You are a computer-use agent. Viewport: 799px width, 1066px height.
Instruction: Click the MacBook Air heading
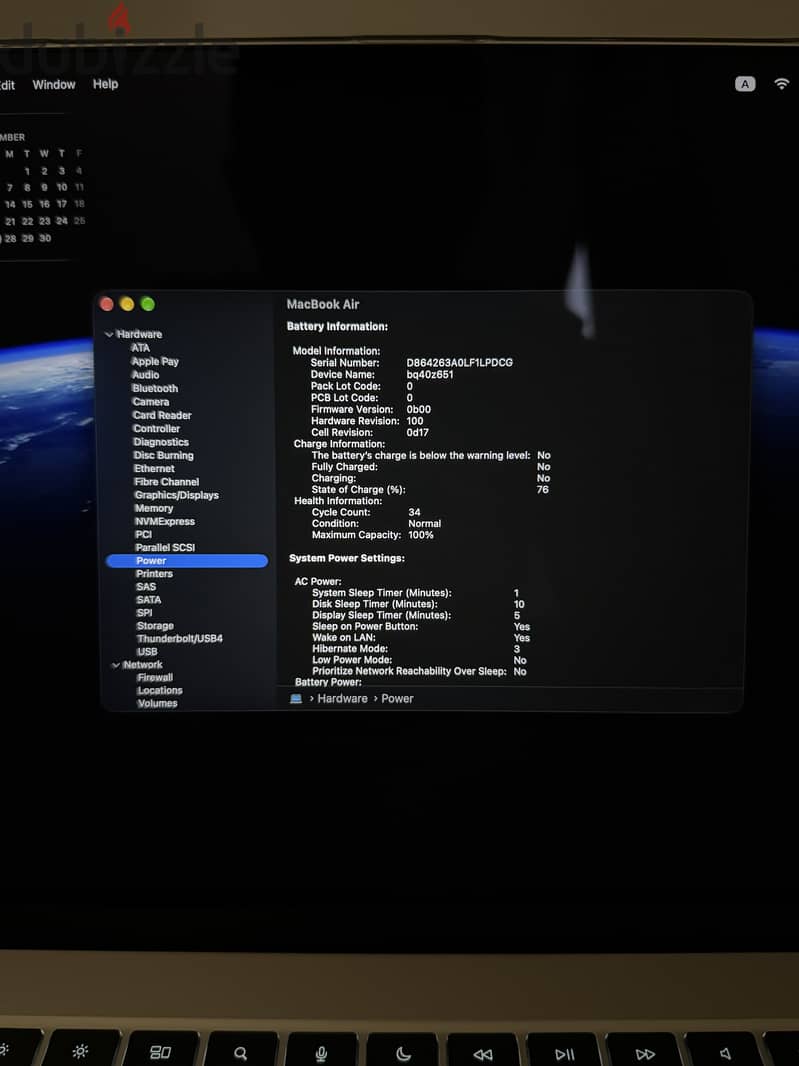pyautogui.click(x=323, y=305)
